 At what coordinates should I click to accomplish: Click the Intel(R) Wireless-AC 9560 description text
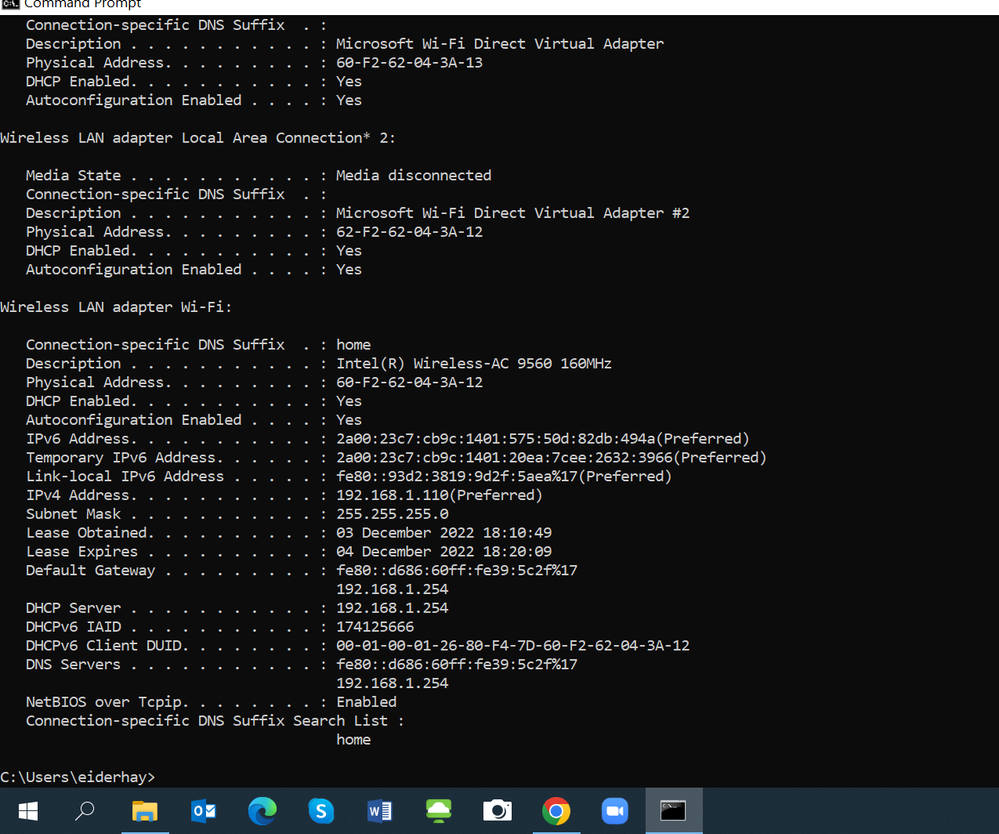click(473, 363)
